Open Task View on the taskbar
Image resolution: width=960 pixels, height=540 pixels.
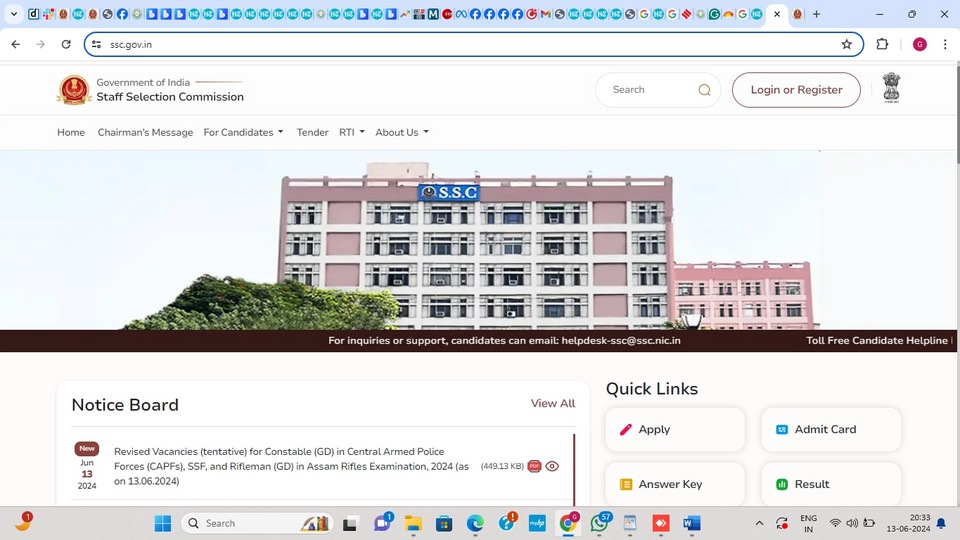[x=350, y=523]
